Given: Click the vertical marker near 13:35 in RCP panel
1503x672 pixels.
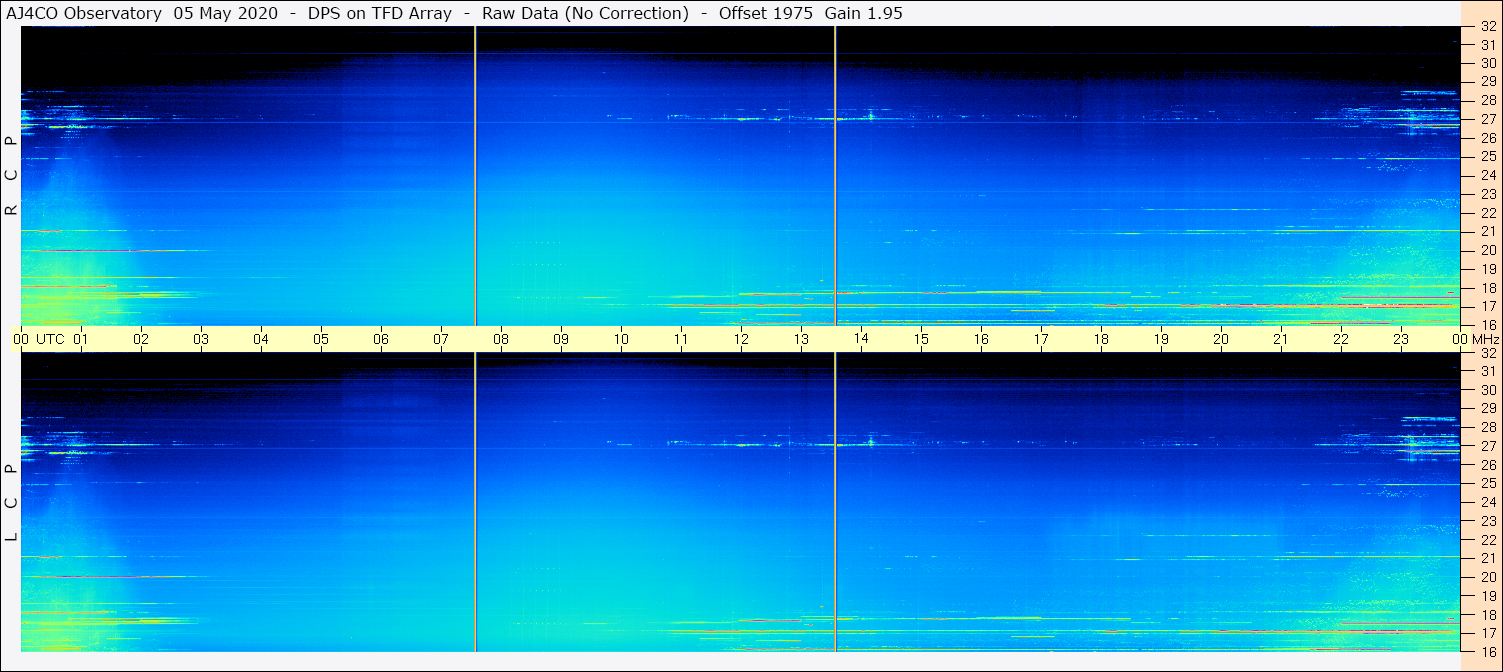Looking at the screenshot, I should [835, 175].
